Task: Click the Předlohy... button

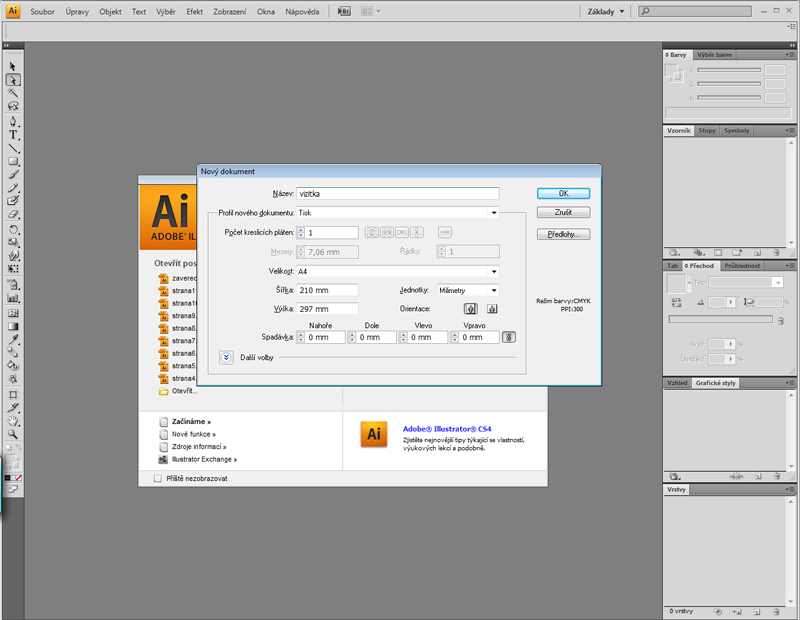Action: 563,234
